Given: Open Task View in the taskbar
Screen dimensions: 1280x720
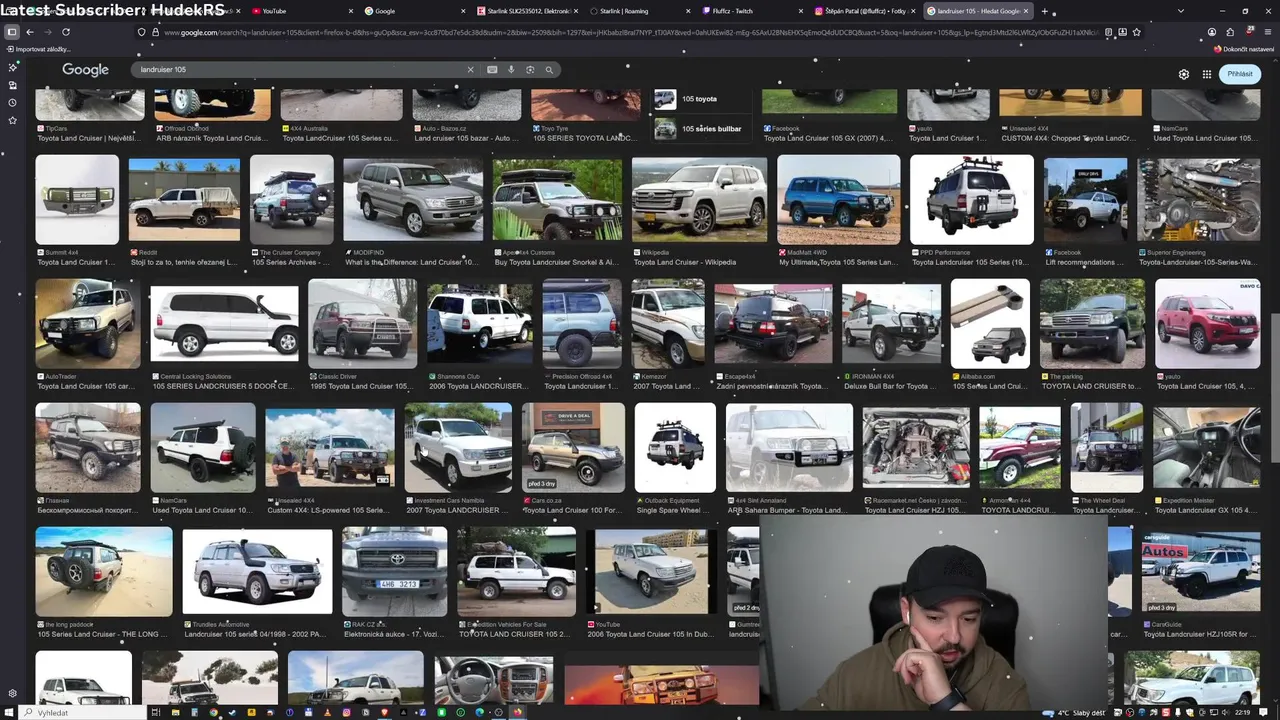Looking at the screenshot, I should click(156, 713).
